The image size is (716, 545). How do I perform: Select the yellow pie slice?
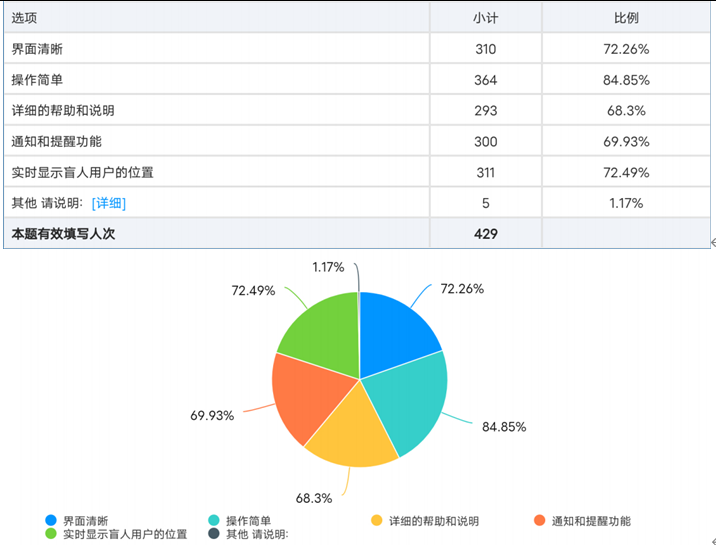click(350, 430)
